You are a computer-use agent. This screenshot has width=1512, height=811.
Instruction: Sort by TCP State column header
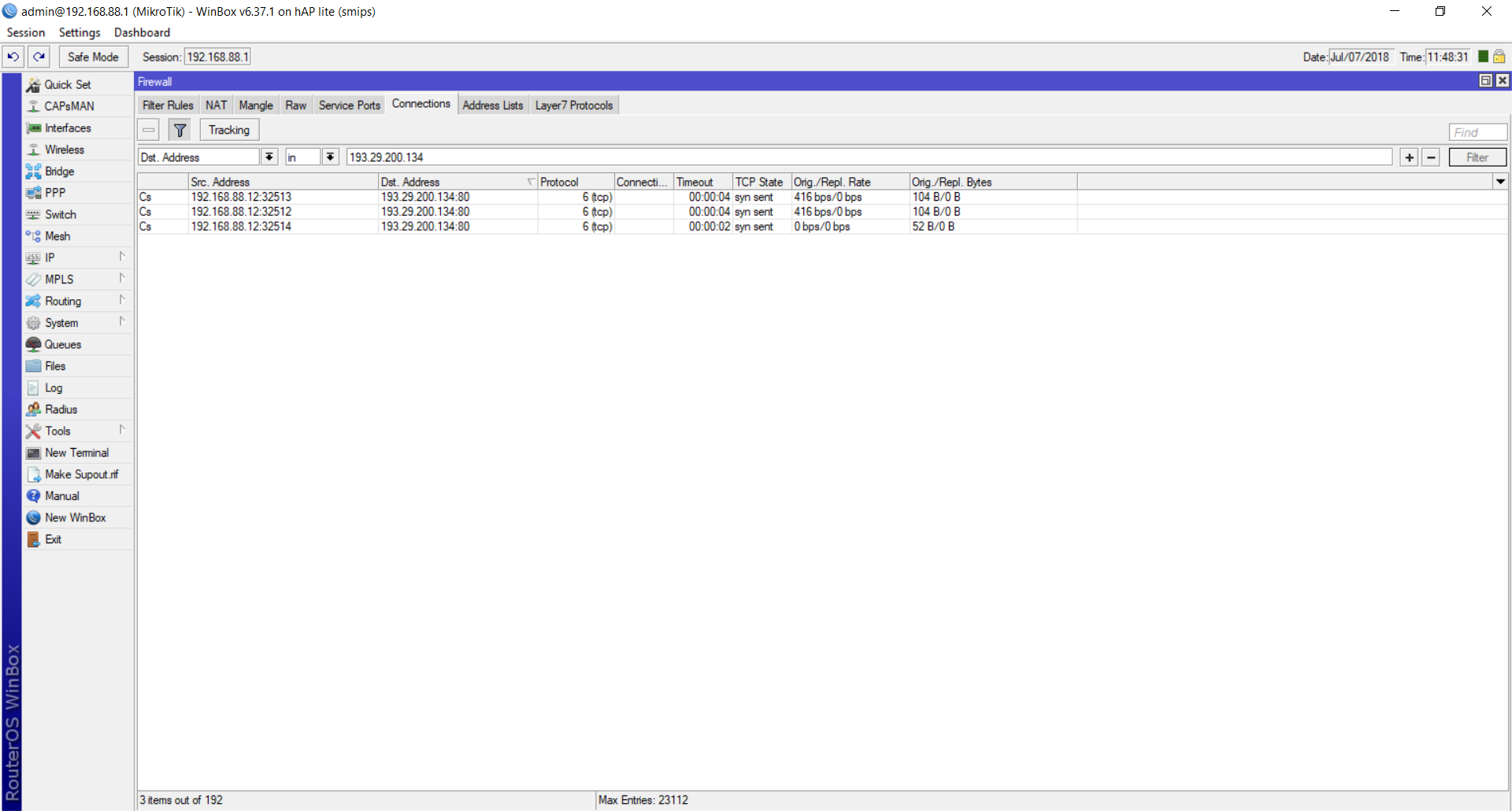tap(762, 182)
